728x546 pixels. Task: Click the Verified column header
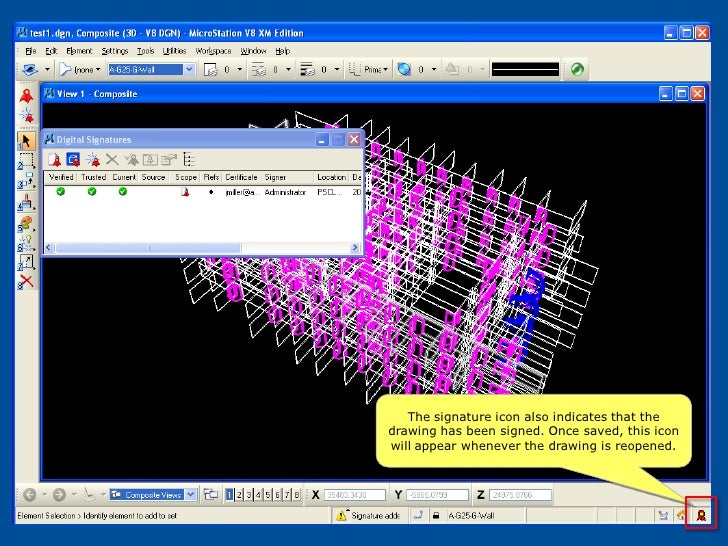(62, 177)
